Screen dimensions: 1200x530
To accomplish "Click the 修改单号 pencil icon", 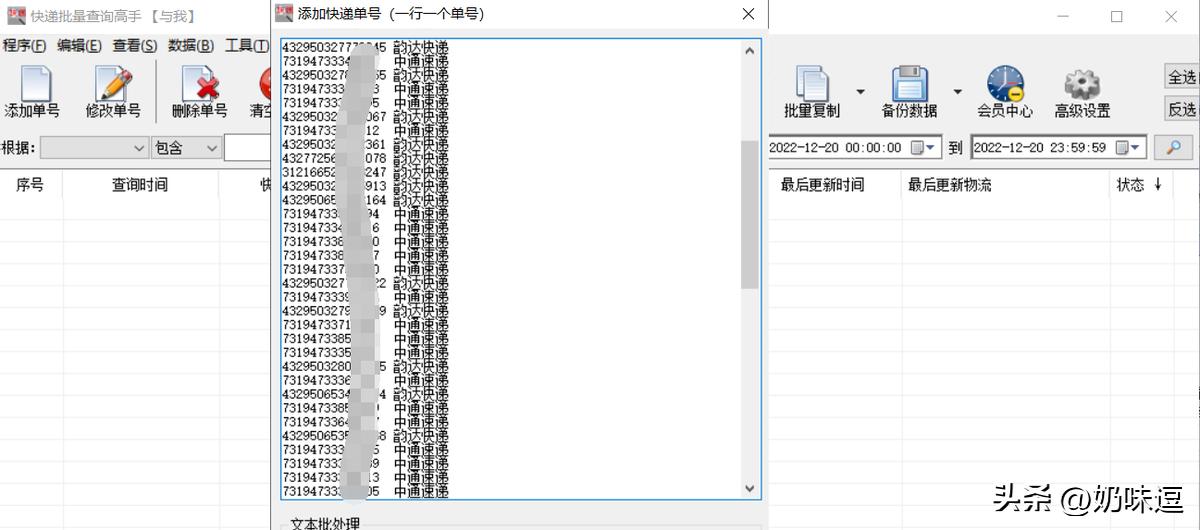I will click(x=114, y=82).
